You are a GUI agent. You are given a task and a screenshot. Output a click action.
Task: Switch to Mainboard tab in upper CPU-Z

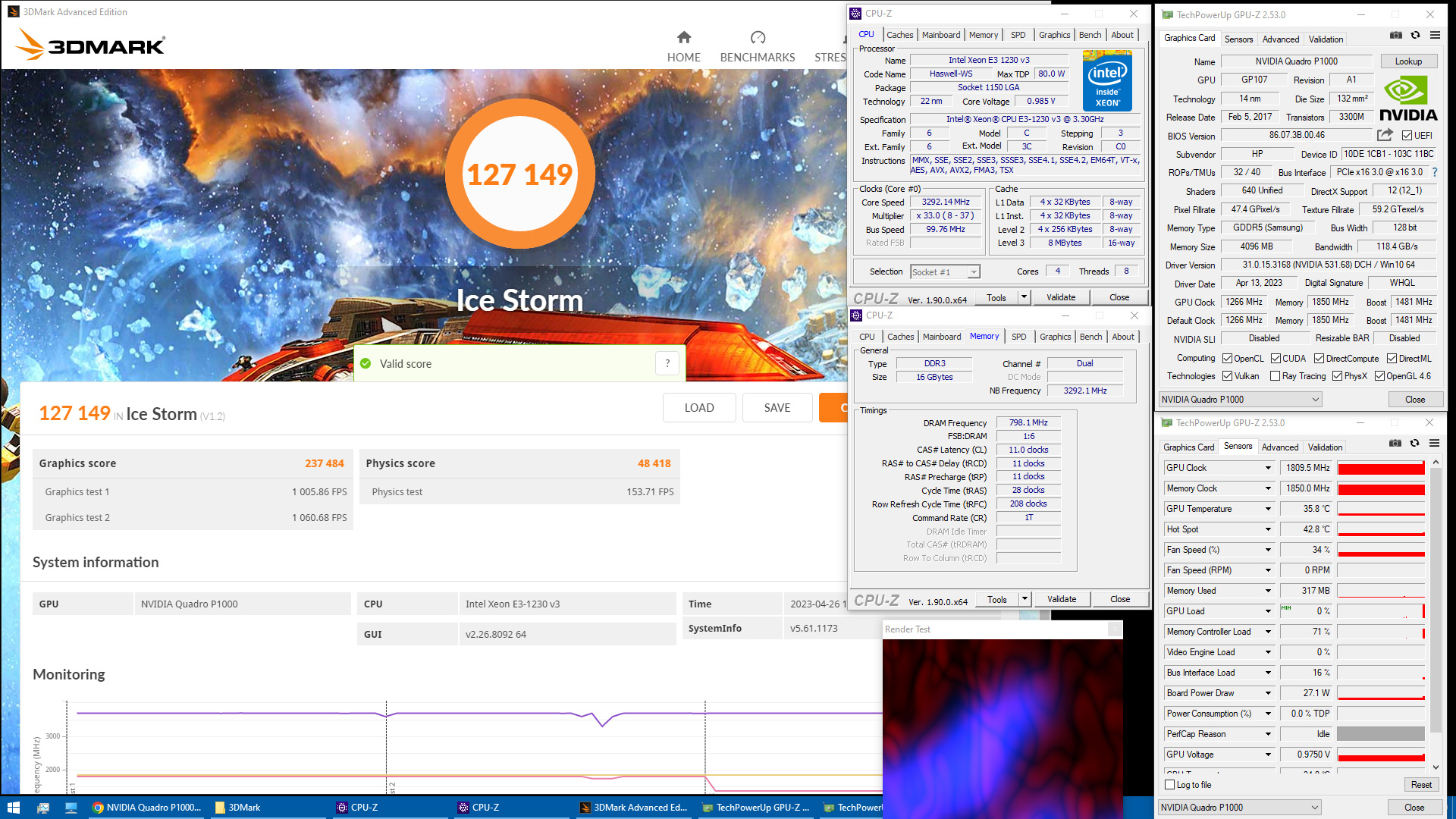(941, 35)
